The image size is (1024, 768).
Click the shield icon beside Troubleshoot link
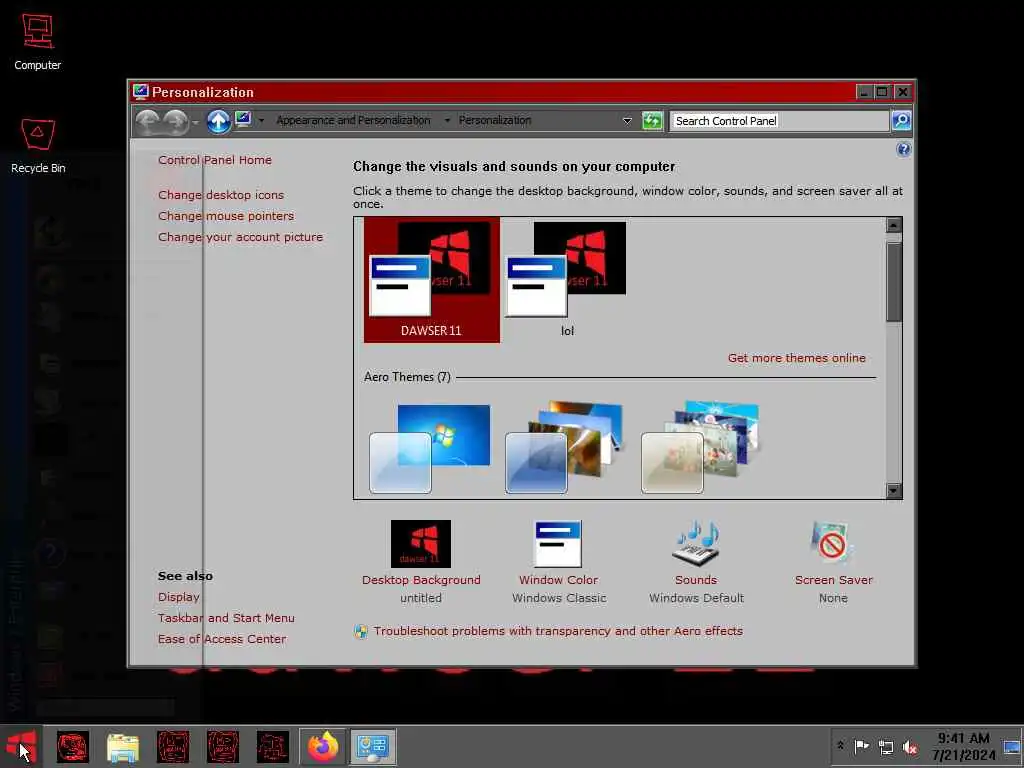click(x=360, y=632)
